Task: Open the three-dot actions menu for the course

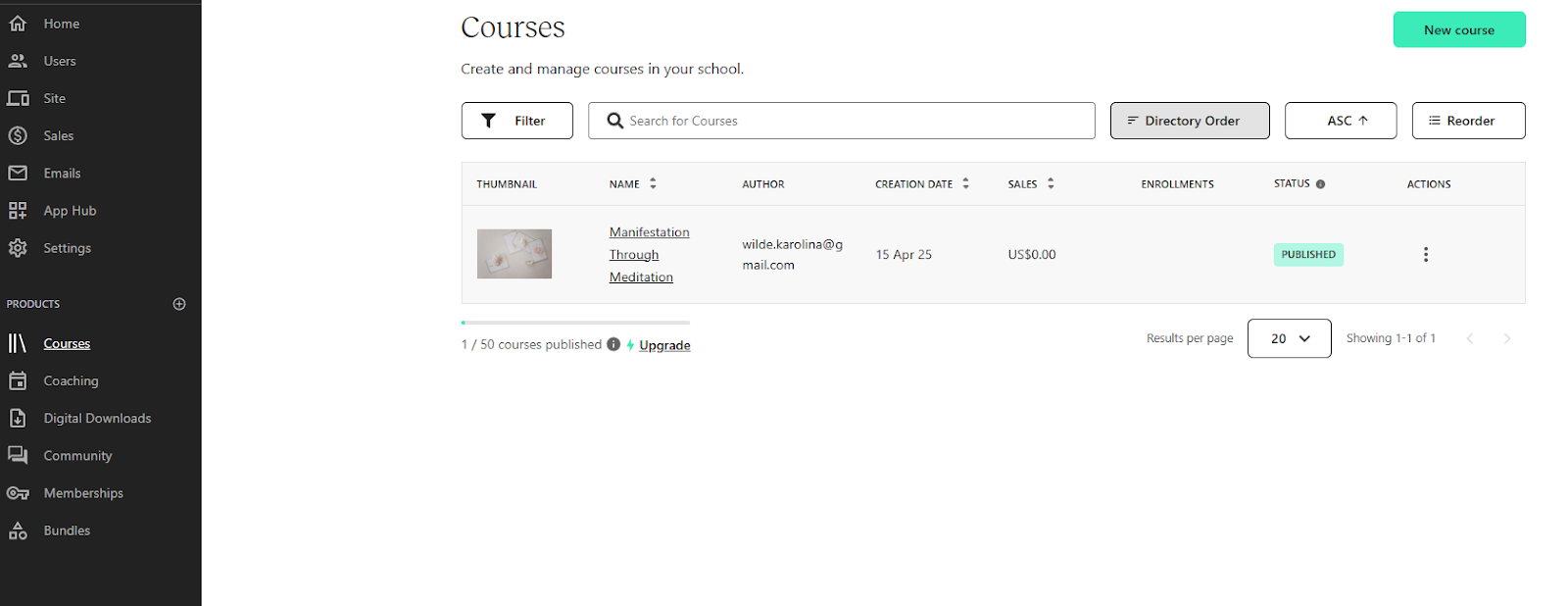Action: pos(1425,255)
